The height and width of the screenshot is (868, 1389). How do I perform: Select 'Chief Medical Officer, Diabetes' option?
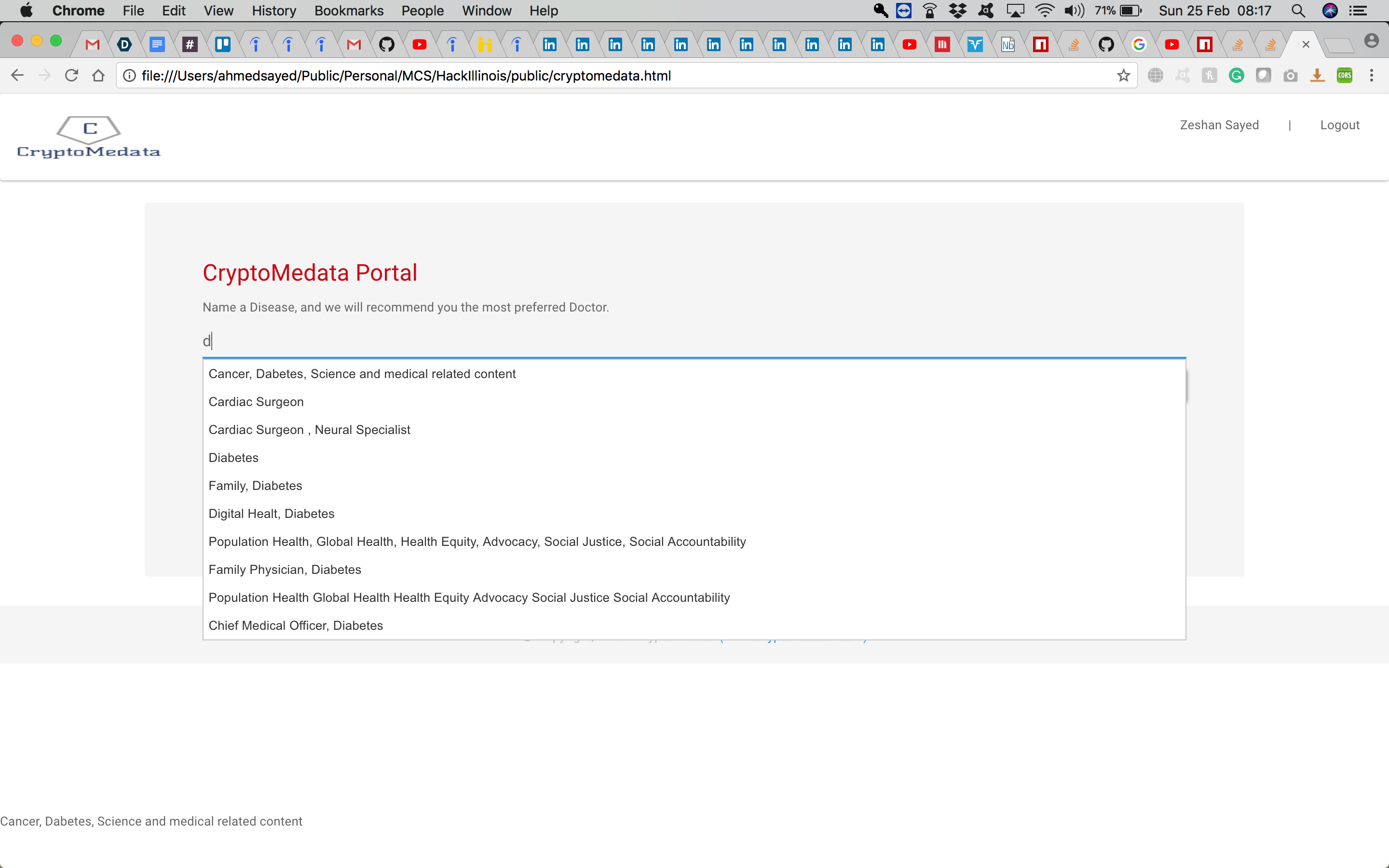[x=296, y=625]
